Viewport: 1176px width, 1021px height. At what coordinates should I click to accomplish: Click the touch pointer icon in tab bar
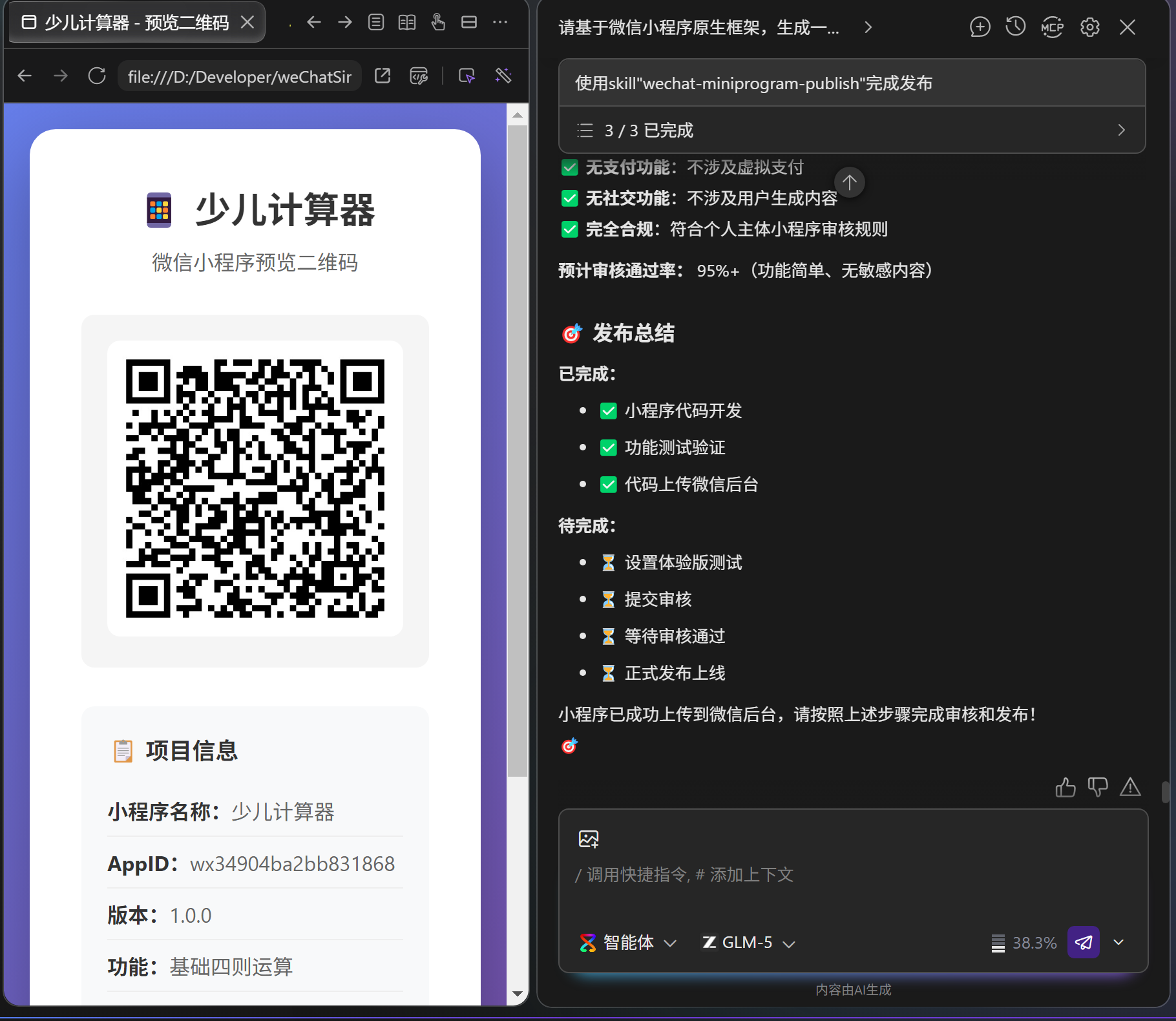pos(438,23)
